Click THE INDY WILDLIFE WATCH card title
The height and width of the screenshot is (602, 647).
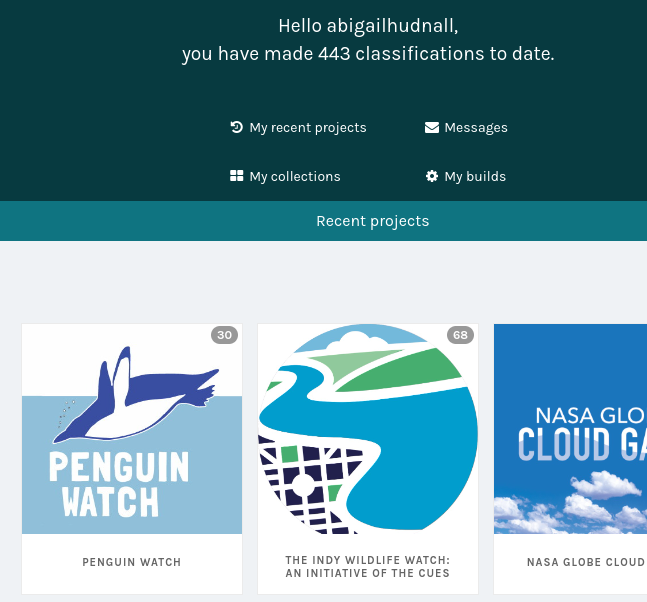click(x=368, y=567)
